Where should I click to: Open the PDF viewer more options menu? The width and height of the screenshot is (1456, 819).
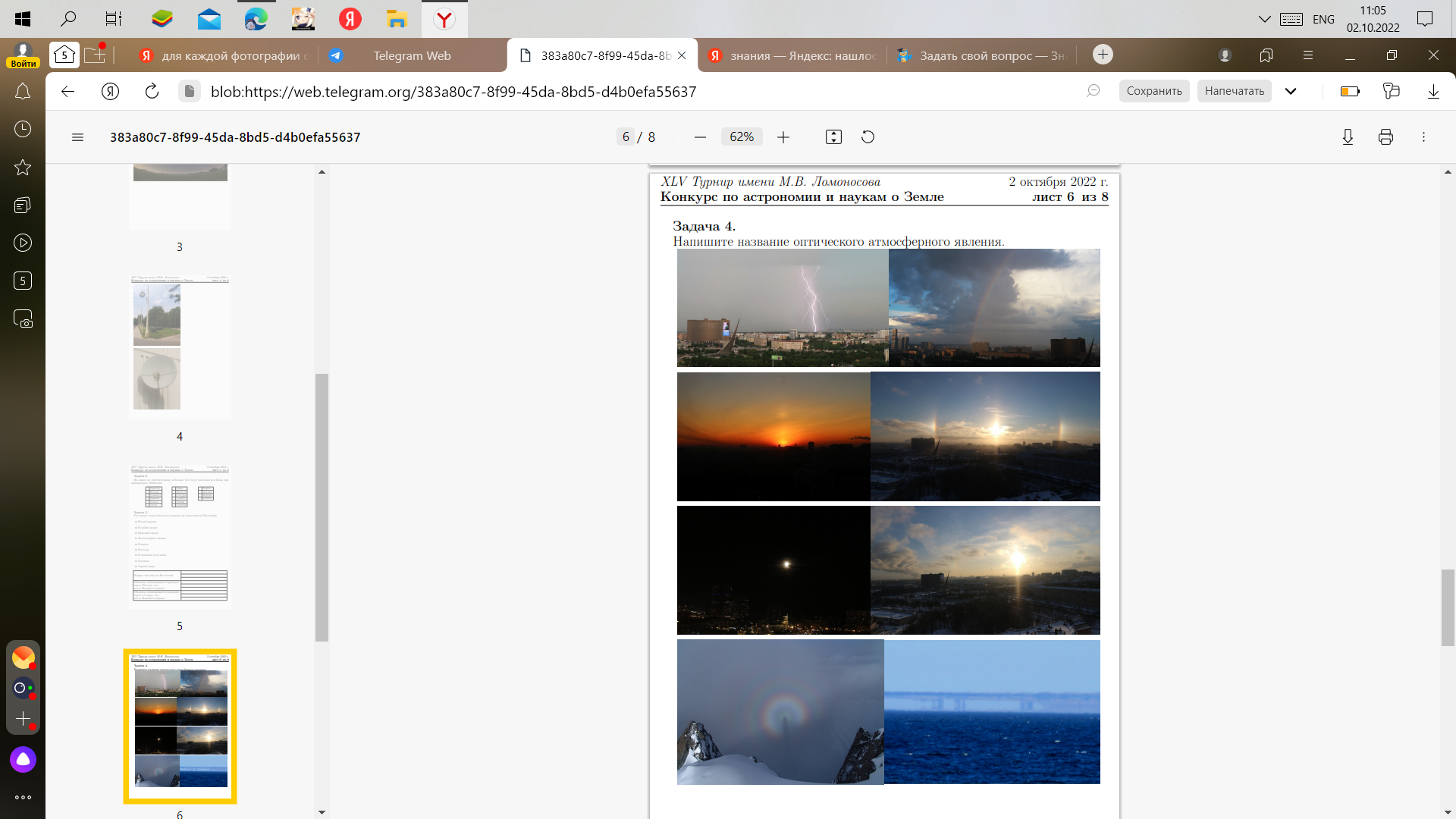coord(1423,137)
